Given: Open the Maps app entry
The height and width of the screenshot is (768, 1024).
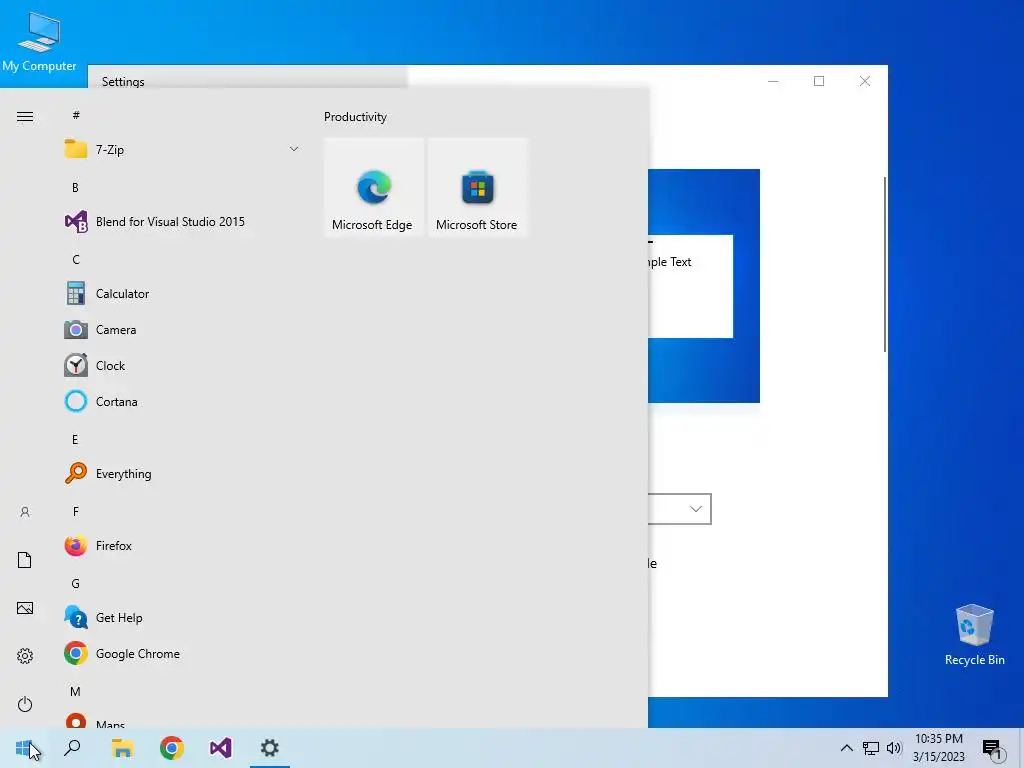Looking at the screenshot, I should [x=182, y=721].
